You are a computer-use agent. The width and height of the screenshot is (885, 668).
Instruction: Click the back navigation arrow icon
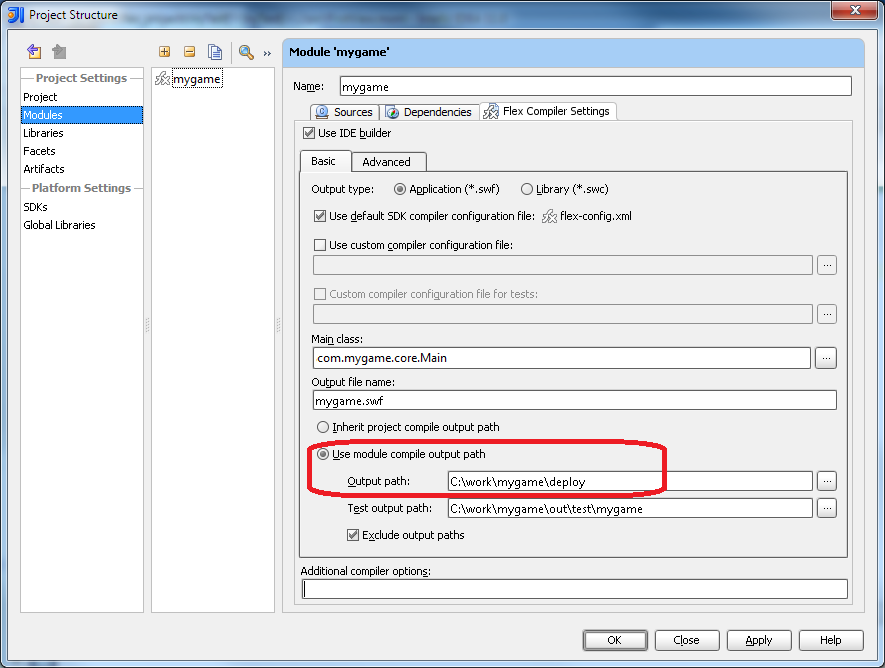click(35, 52)
